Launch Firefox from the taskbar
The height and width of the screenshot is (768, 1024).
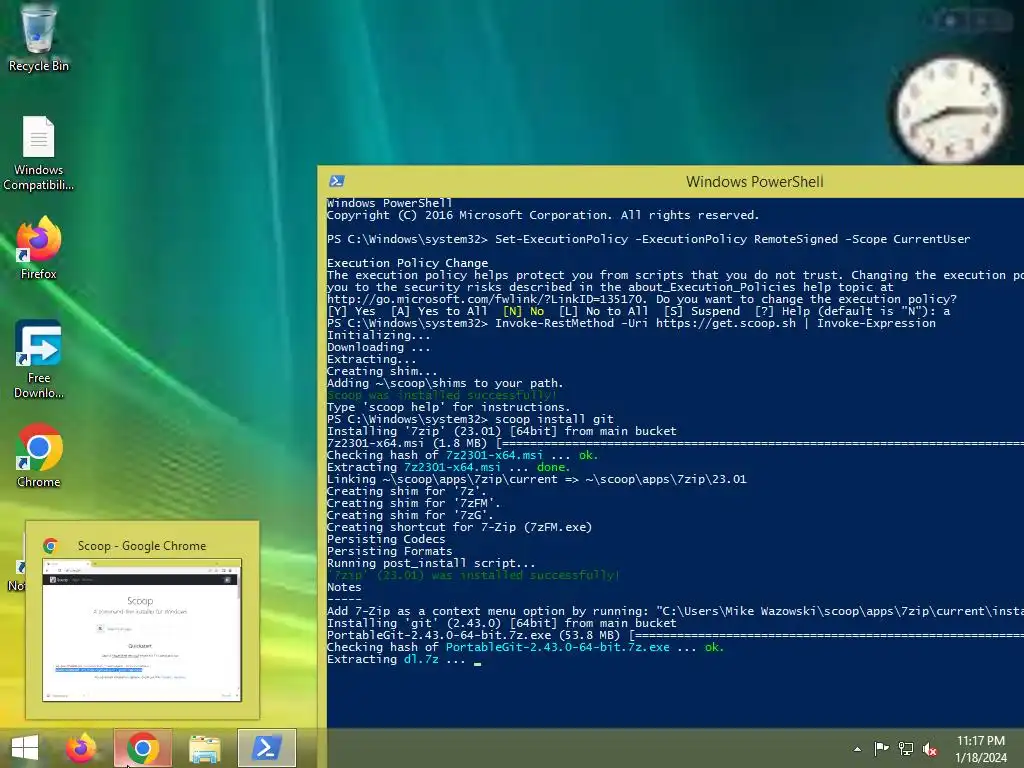click(x=81, y=748)
